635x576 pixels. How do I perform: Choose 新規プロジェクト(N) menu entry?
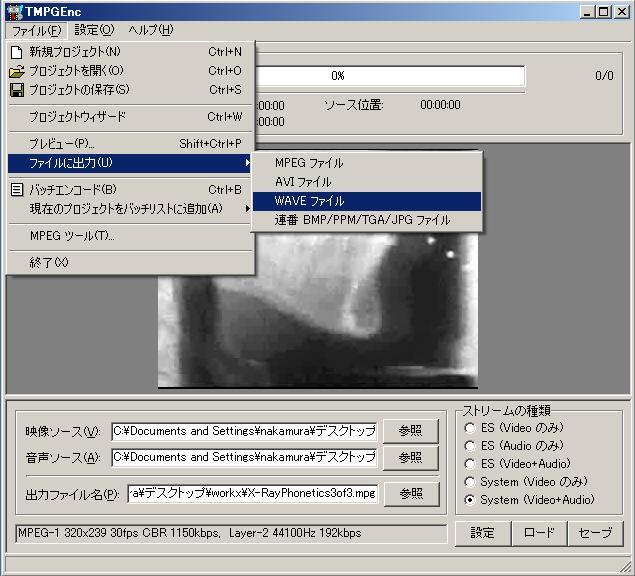[x=130, y=52]
